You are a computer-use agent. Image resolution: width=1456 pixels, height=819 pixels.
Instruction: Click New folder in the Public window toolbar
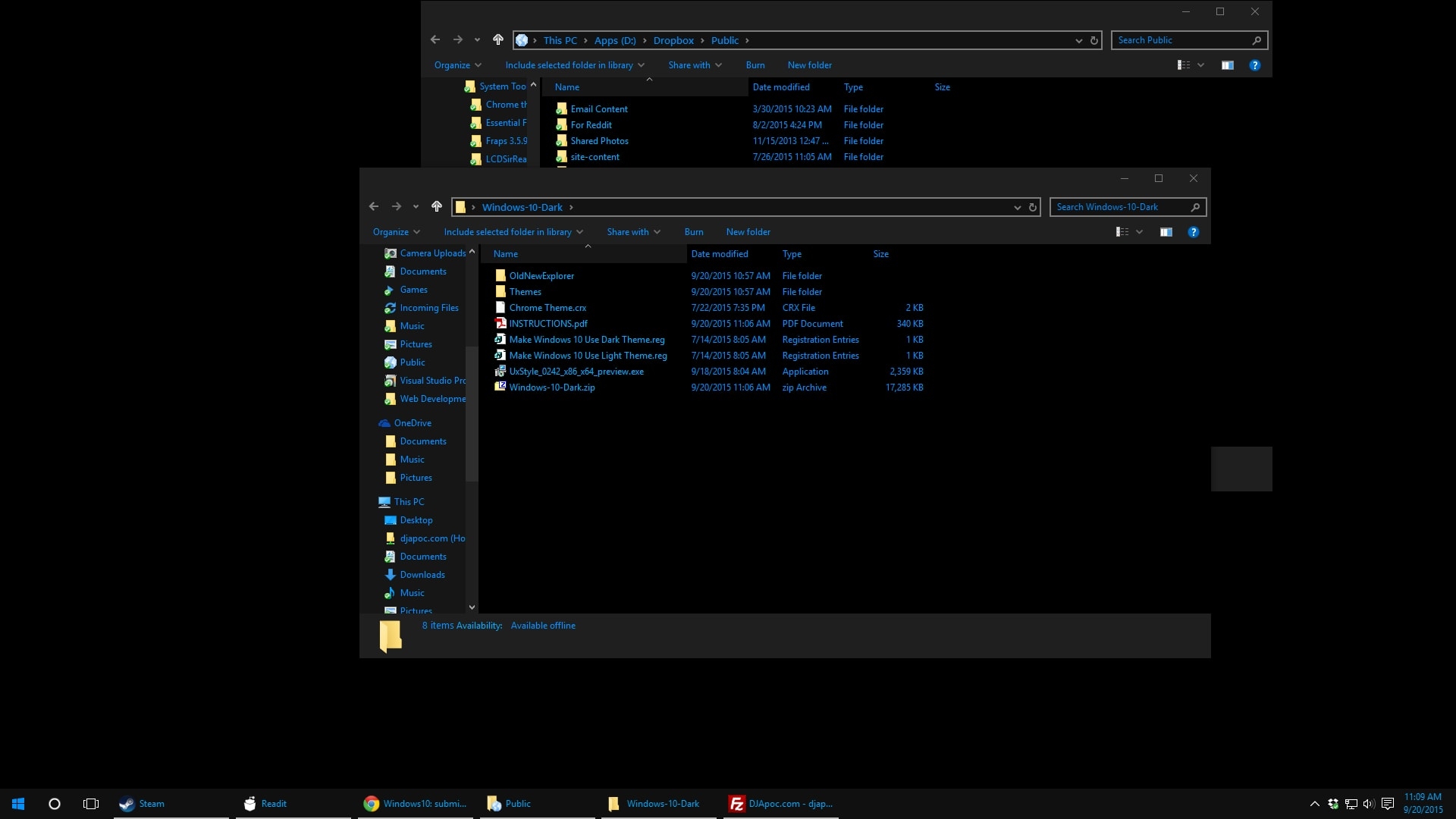[809, 65]
